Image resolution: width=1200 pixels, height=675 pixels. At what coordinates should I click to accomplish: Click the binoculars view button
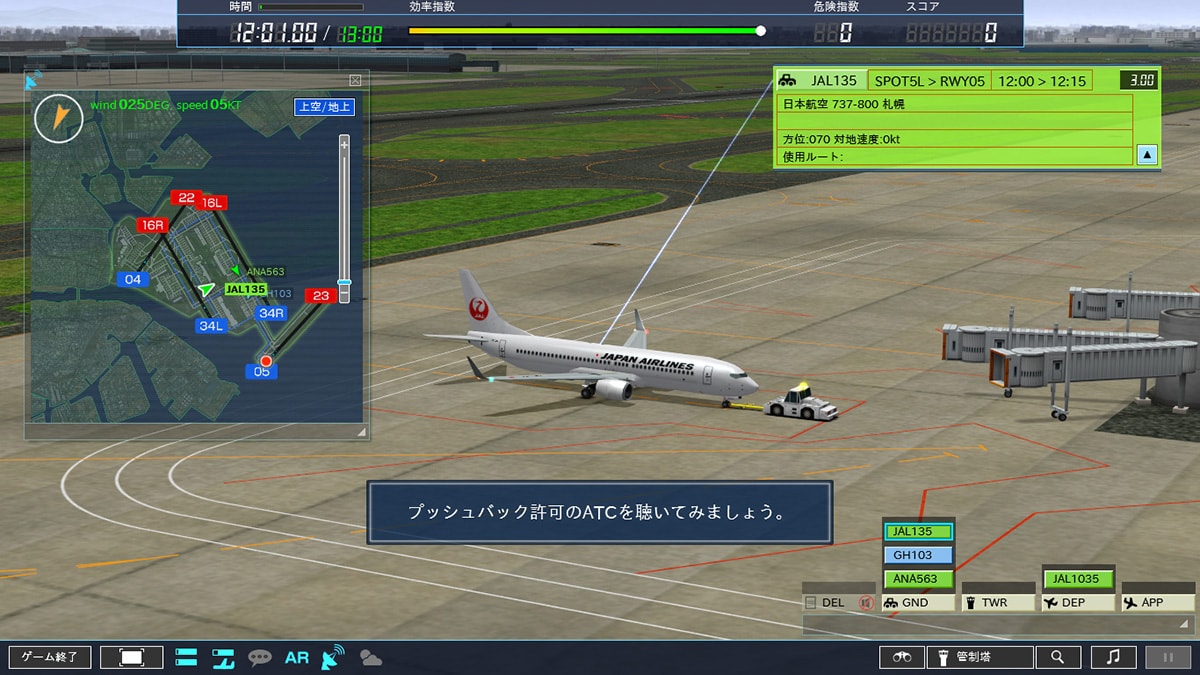(x=902, y=657)
